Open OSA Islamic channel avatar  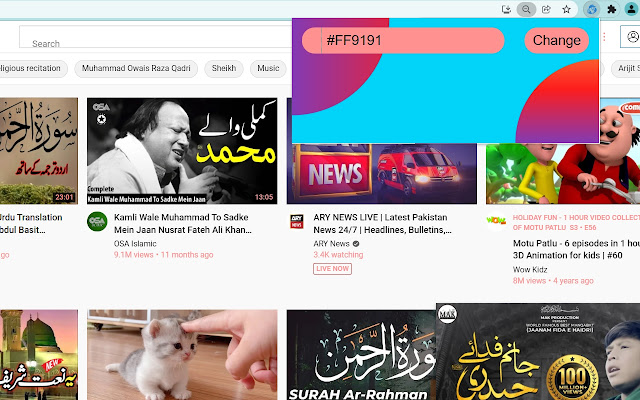[97, 222]
